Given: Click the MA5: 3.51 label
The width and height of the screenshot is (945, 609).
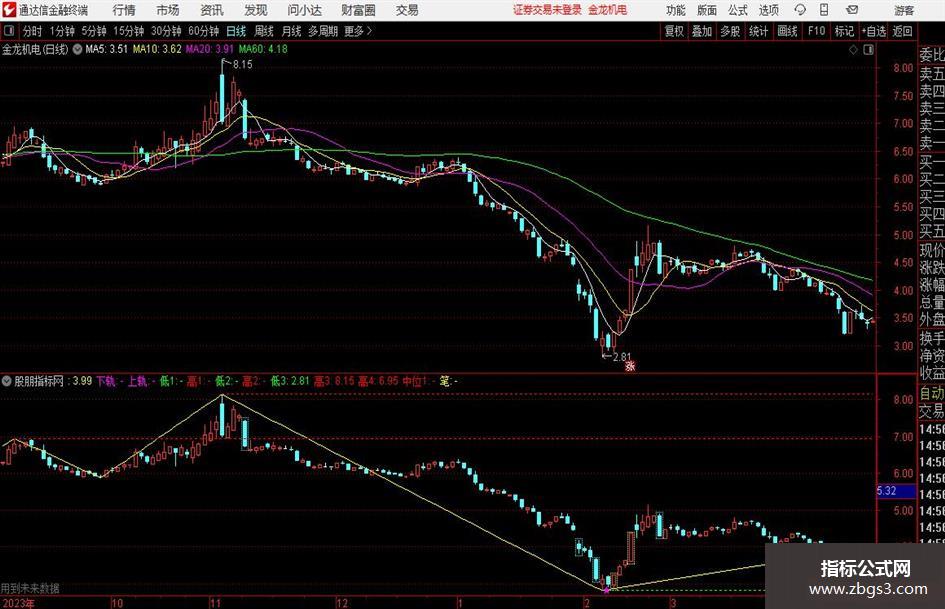Looking at the screenshot, I should [107, 49].
